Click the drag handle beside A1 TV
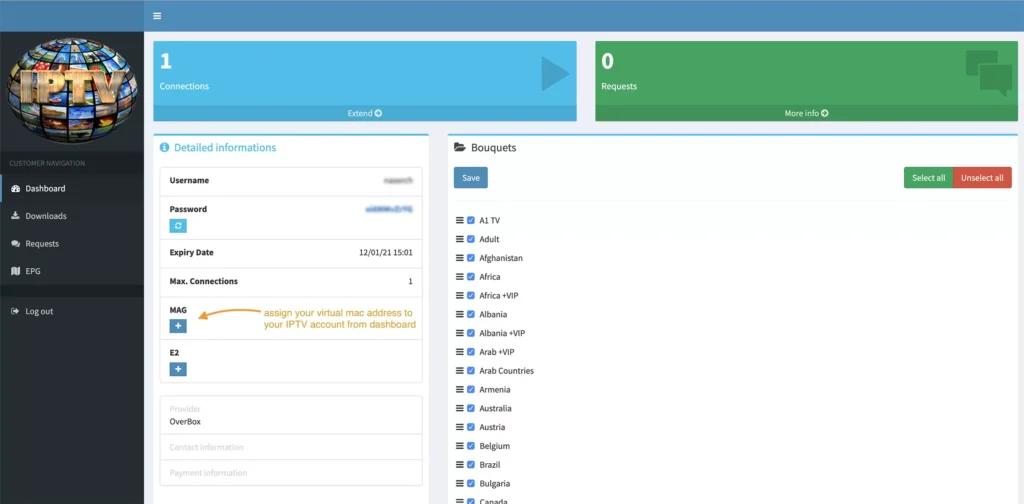This screenshot has height=504, width=1024. (460, 220)
